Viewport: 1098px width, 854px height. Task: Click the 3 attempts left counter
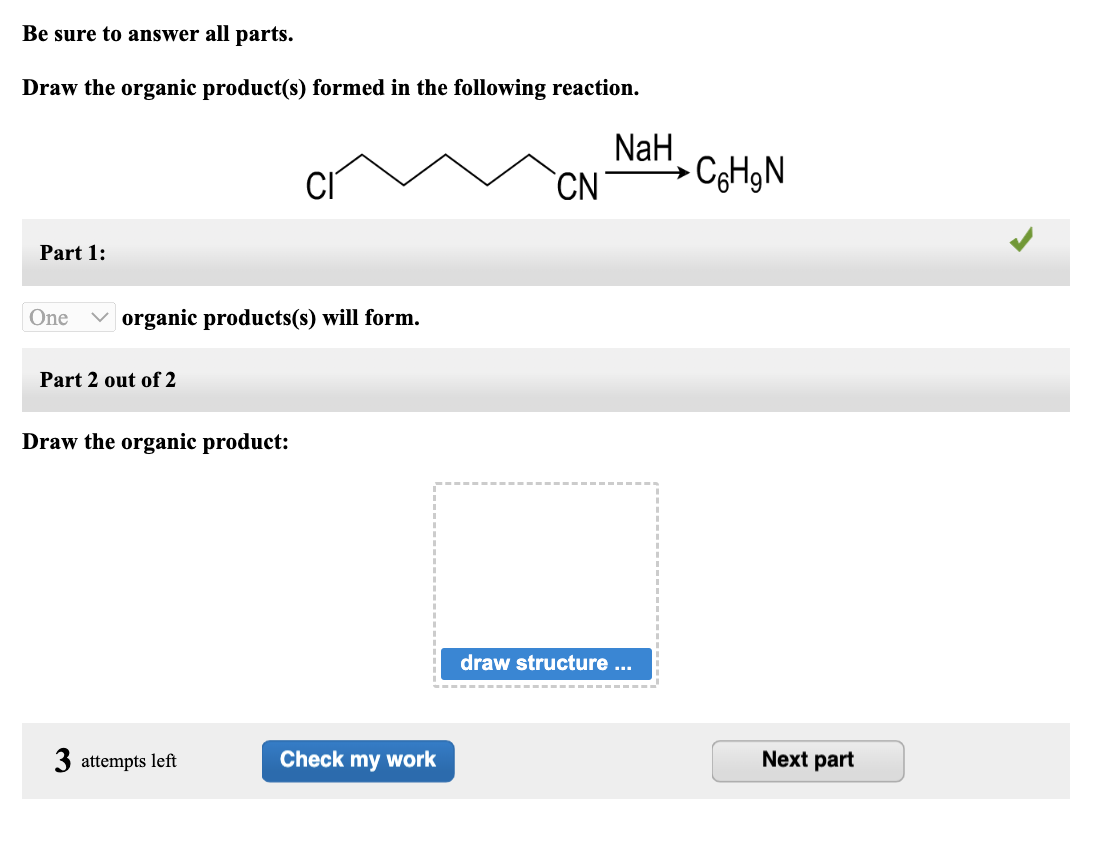tap(115, 760)
